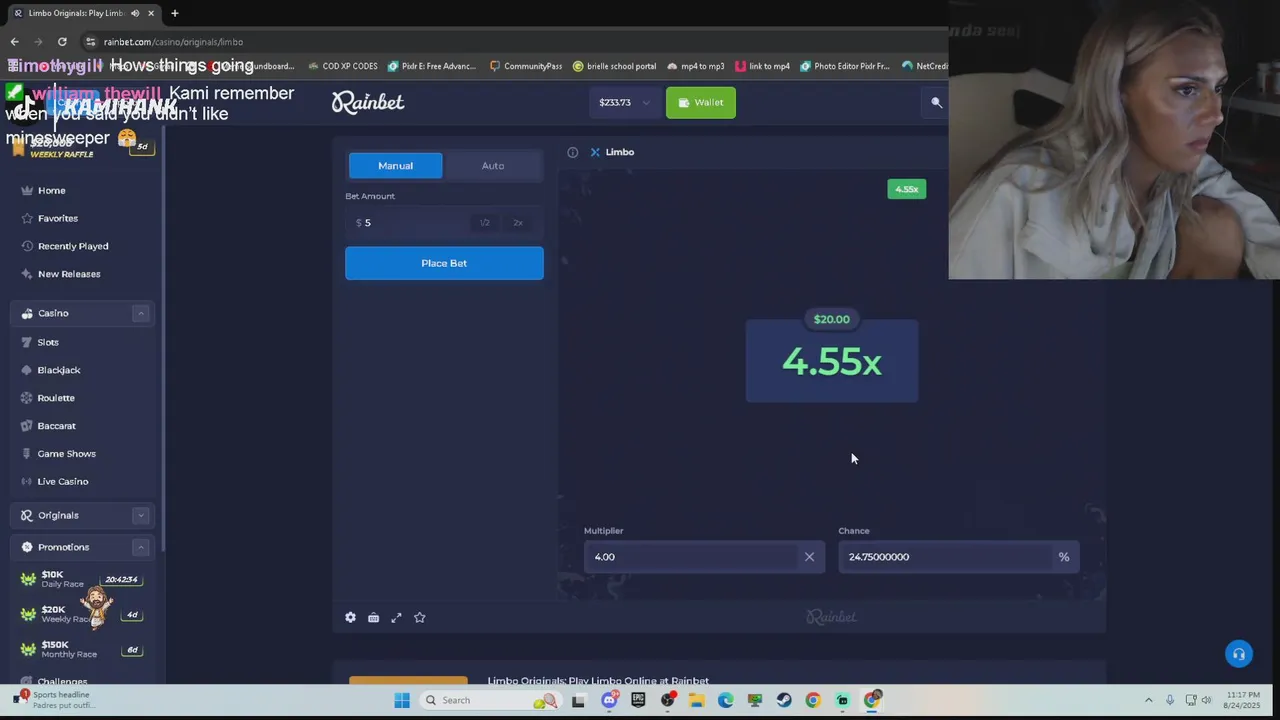Click the Multiplier input field
This screenshot has width=1280, height=720.
[692, 557]
